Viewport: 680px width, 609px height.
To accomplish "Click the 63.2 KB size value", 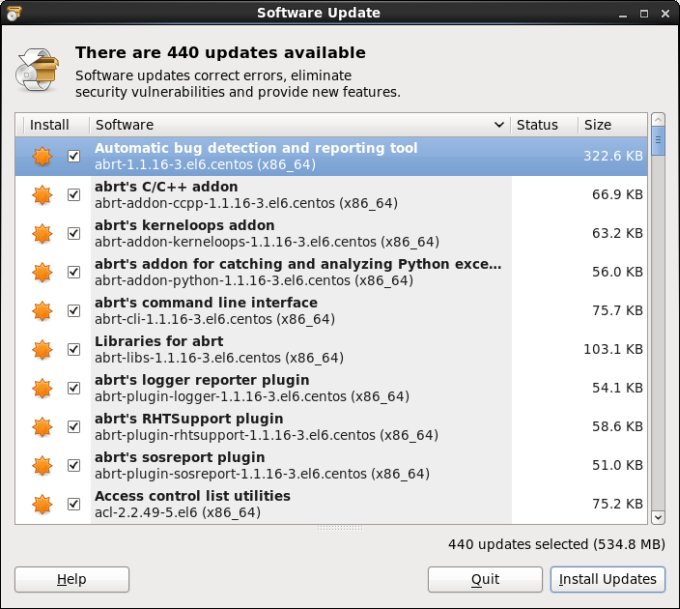I will [618, 233].
